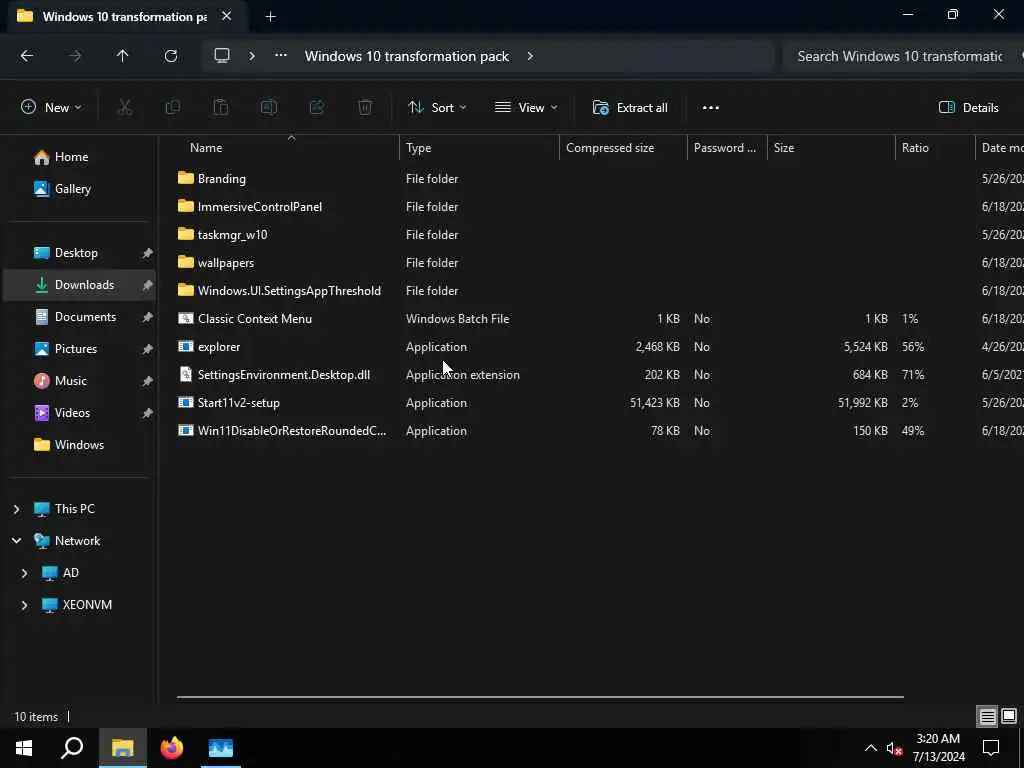
Task: Open the See more ellipsis menu
Action: click(711, 108)
